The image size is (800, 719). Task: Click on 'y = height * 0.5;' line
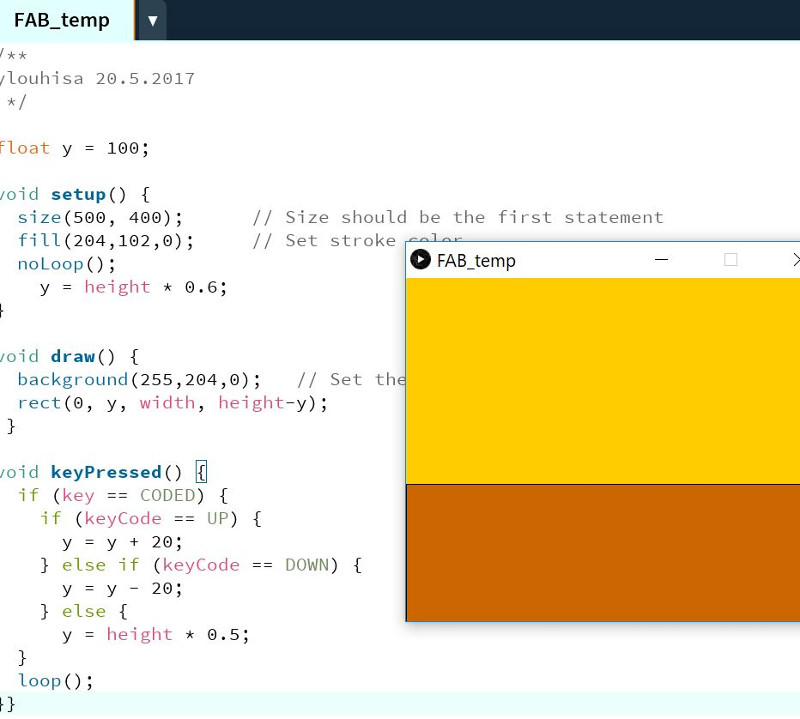pyautogui.click(x=156, y=635)
